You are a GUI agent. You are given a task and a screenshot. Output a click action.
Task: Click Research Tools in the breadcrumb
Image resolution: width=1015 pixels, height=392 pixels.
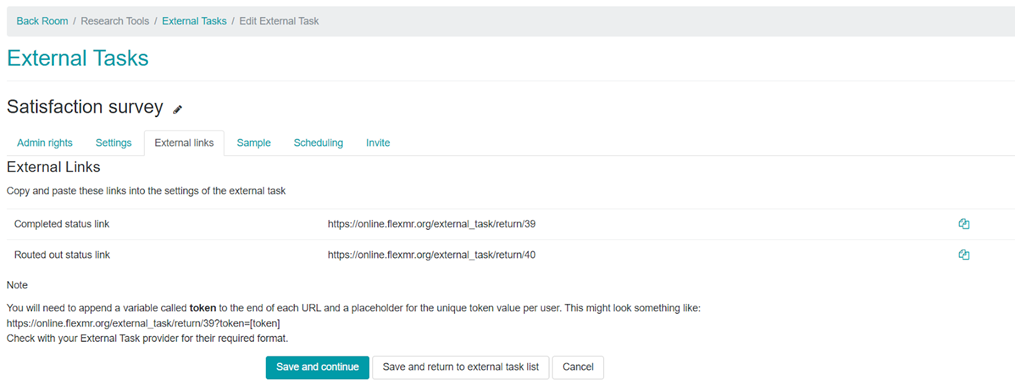115,21
